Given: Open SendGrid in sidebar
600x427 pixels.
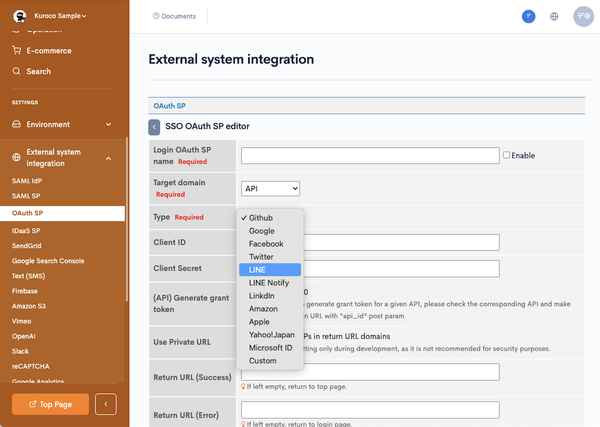Looking at the screenshot, I should click(26, 246).
